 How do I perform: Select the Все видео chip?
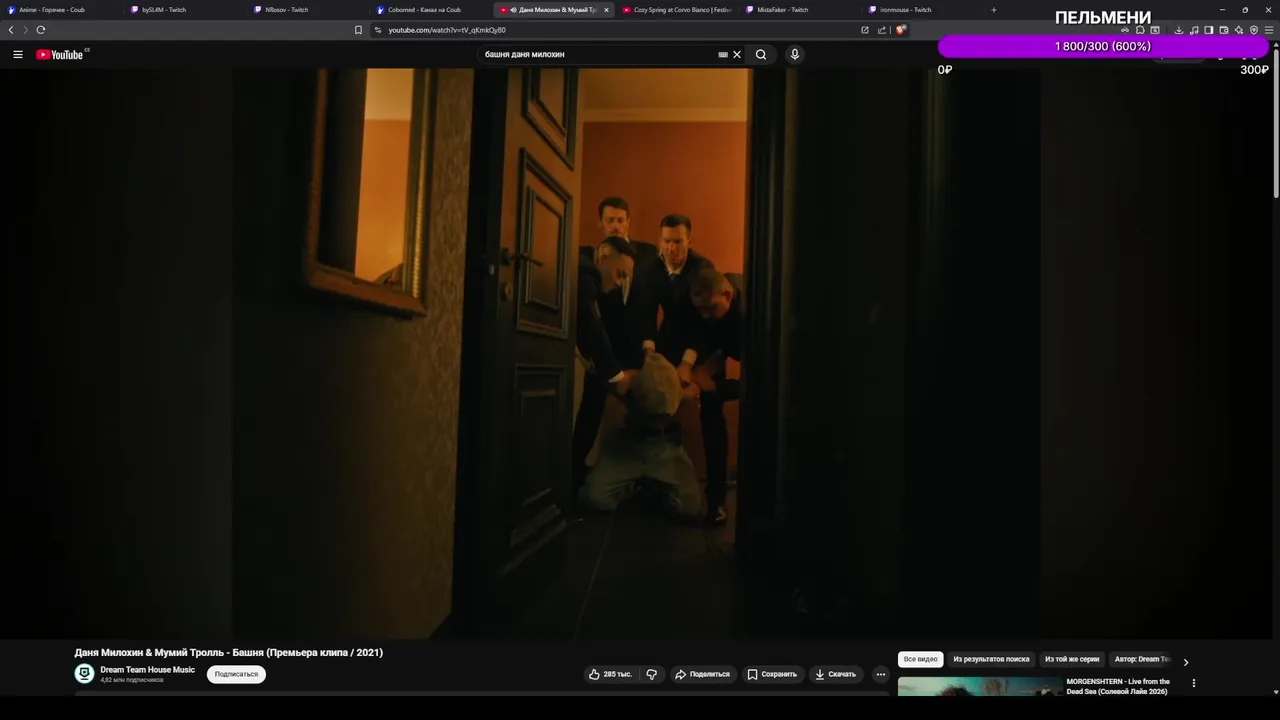point(921,659)
